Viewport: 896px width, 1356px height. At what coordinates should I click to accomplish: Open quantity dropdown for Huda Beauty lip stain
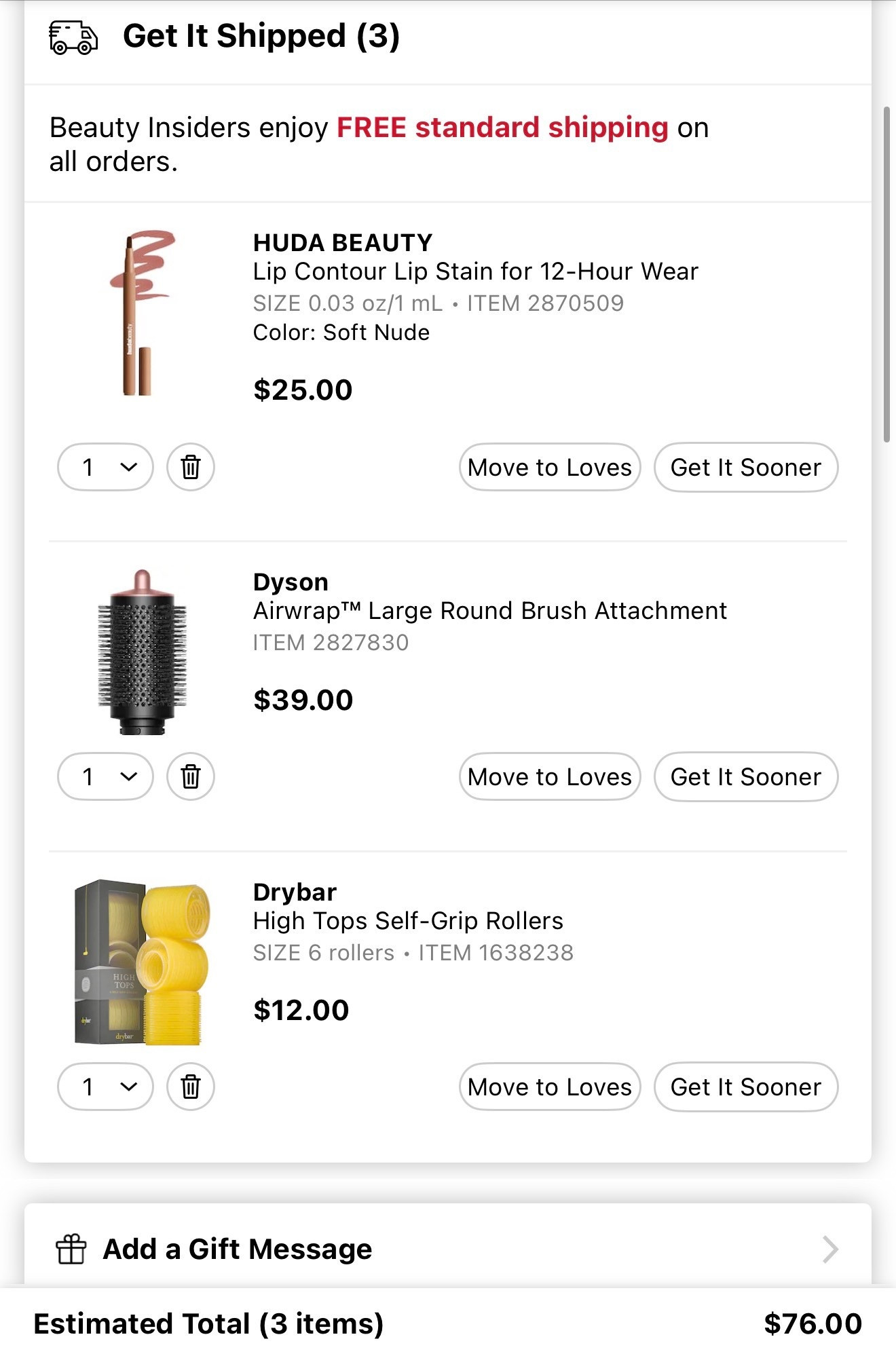pyautogui.click(x=106, y=467)
